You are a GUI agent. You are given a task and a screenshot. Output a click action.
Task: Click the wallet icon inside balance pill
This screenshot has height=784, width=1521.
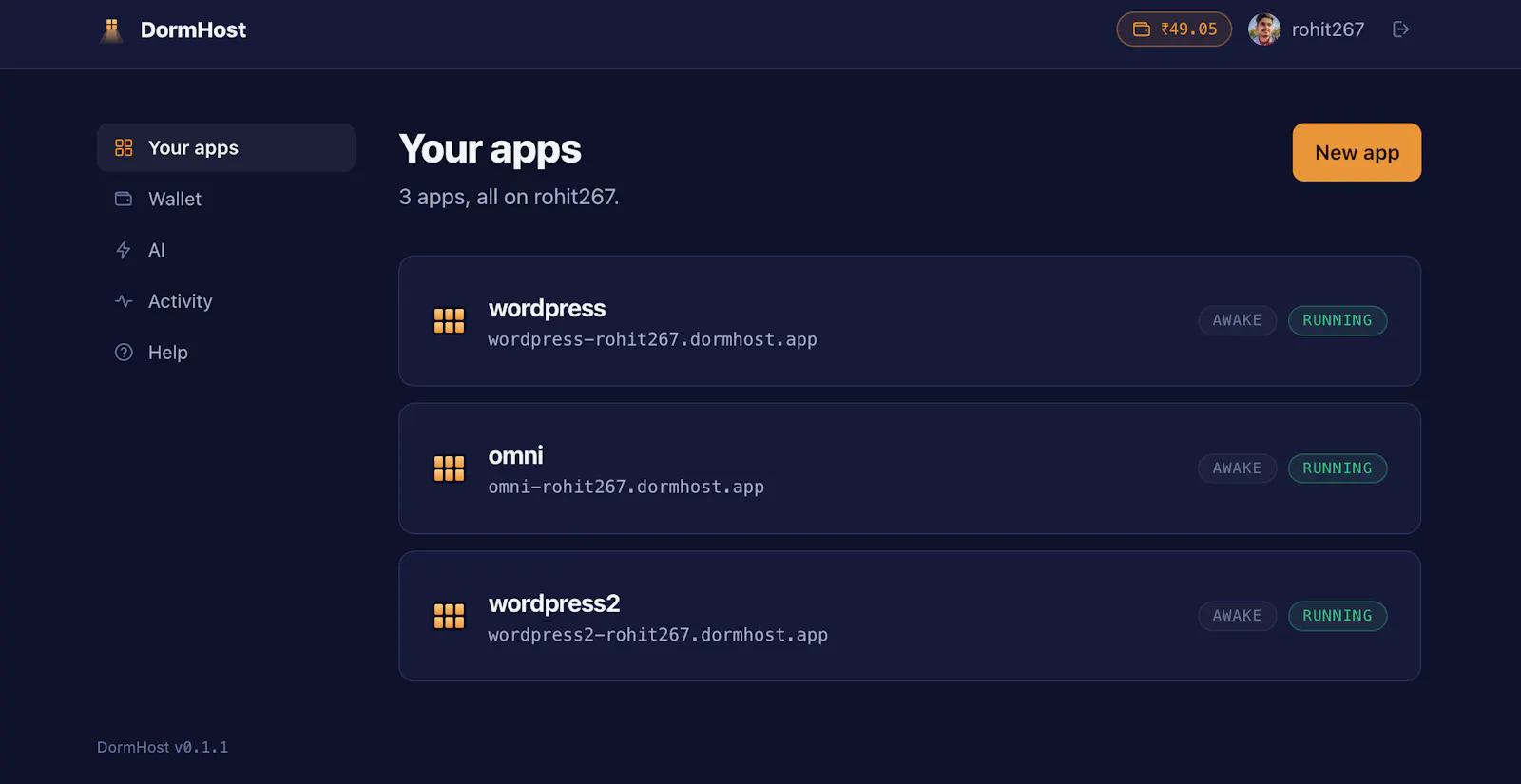1142,29
